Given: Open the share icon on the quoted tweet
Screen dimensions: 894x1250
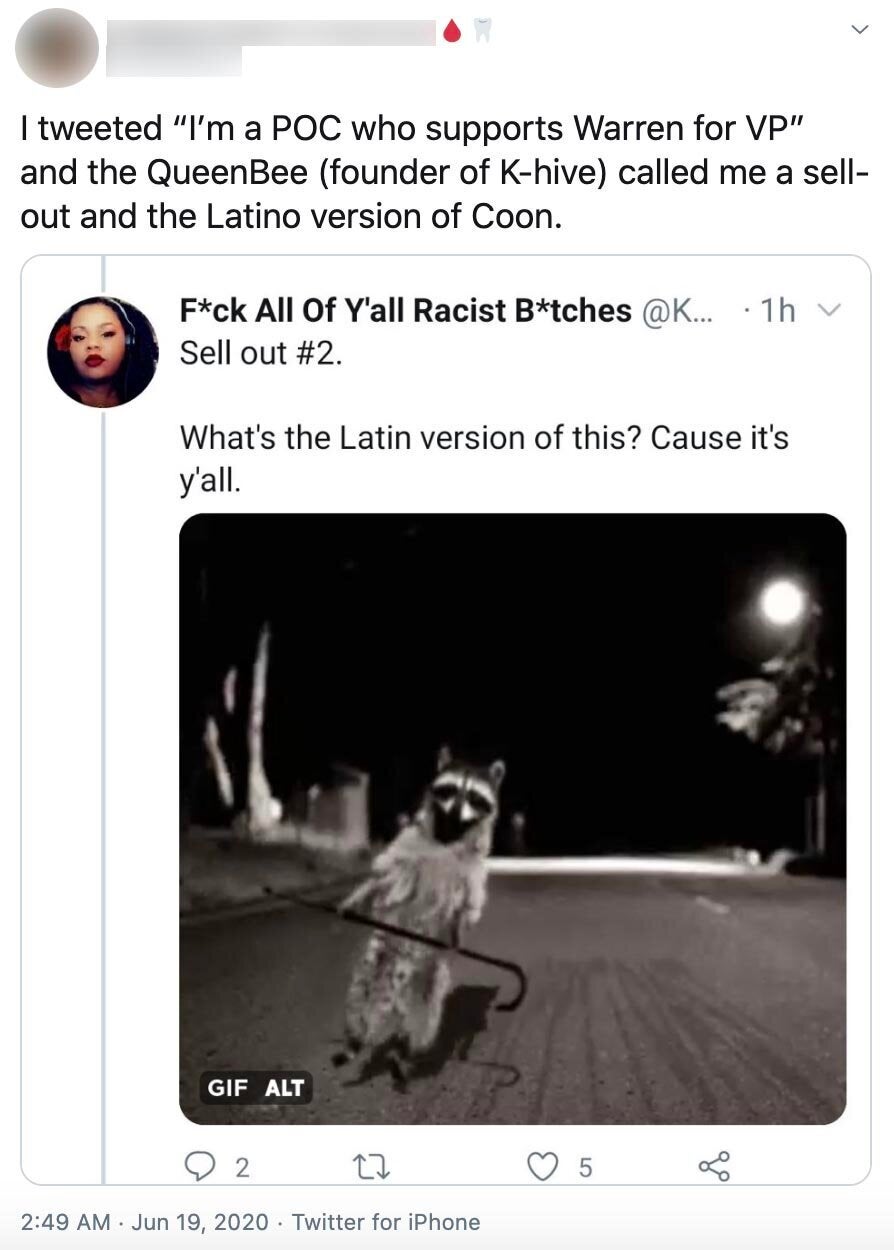Looking at the screenshot, I should coord(712,1163).
